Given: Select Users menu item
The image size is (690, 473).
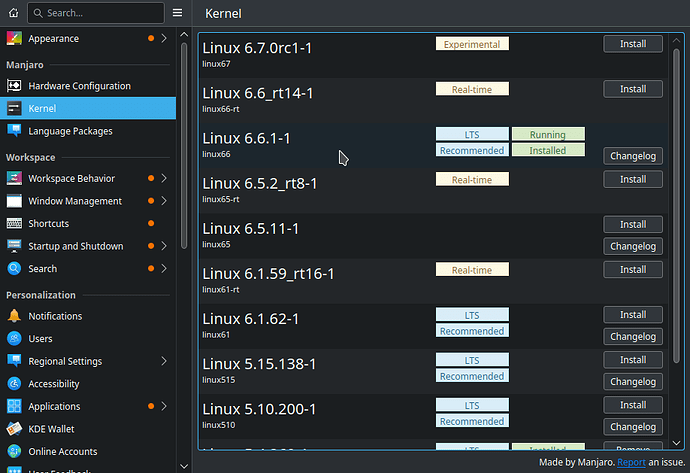Looking at the screenshot, I should (88, 338).
